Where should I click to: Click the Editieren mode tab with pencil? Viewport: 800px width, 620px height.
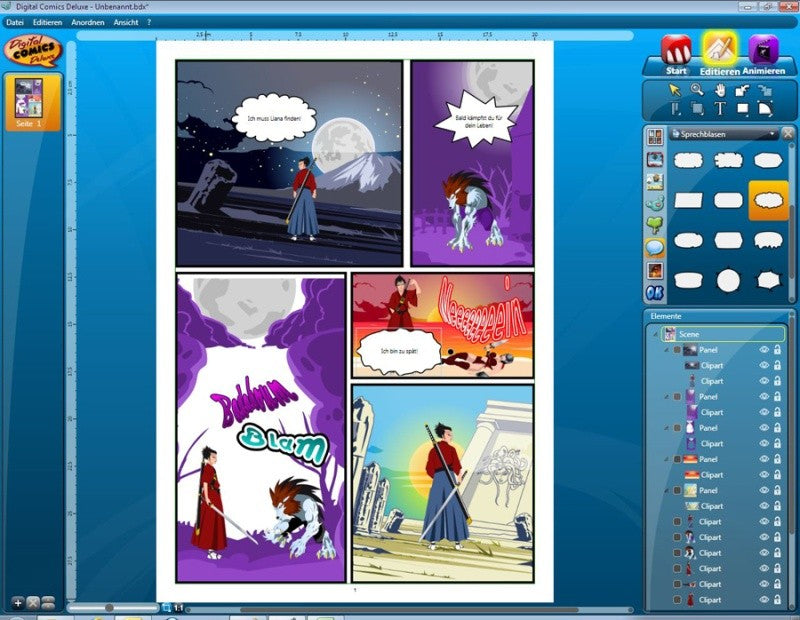(719, 55)
